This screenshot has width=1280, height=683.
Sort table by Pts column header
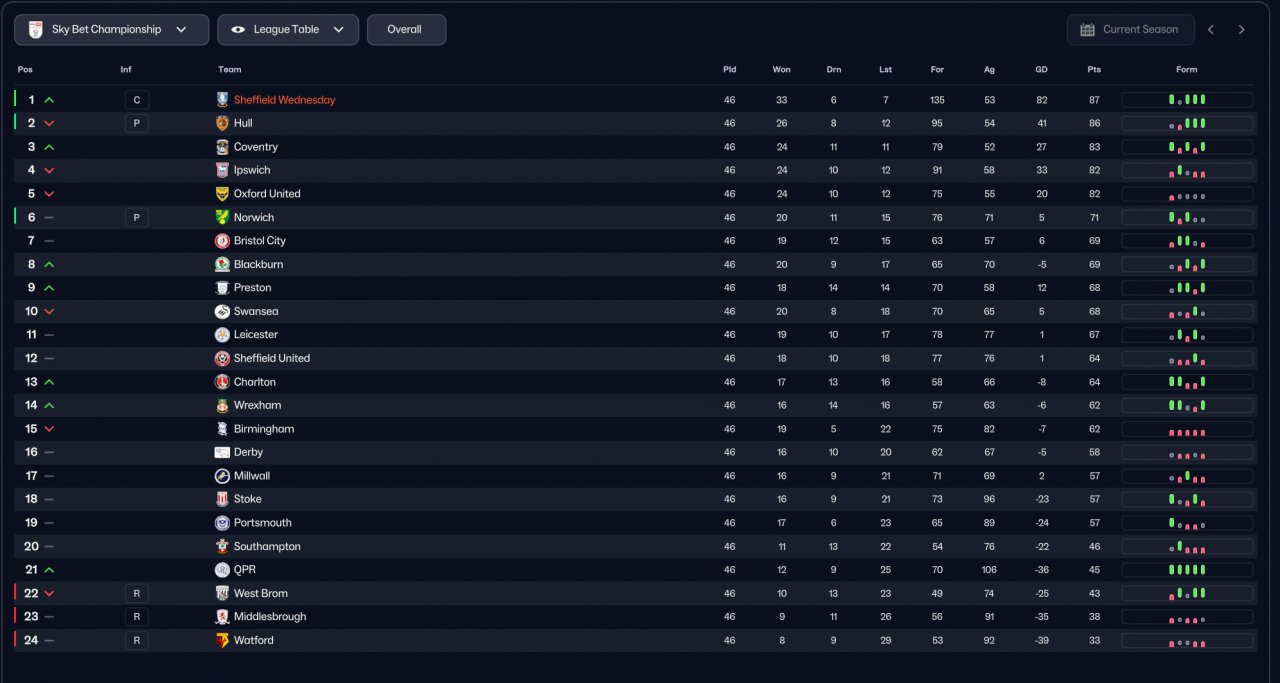point(1094,70)
